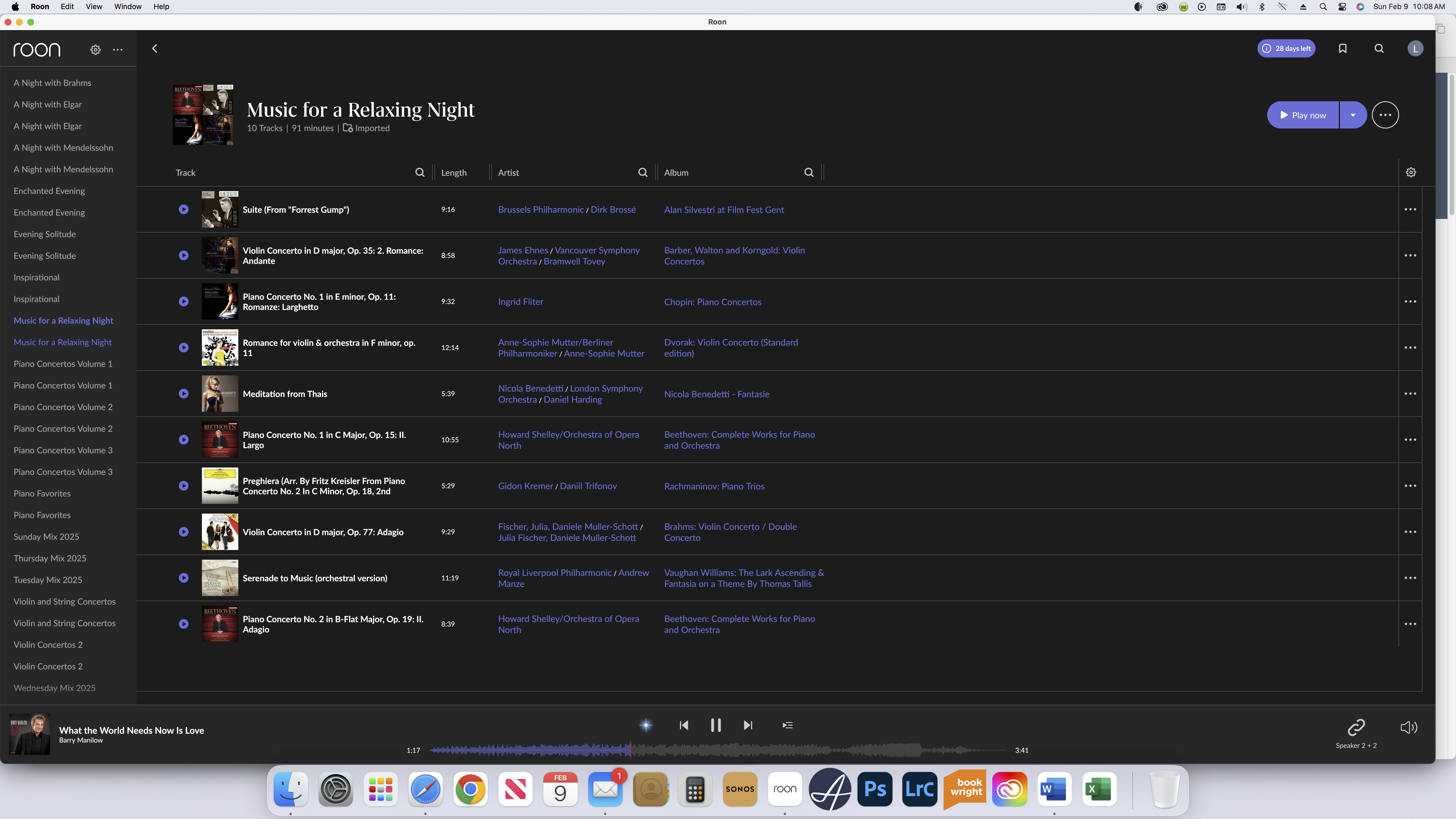Open Mail app in Dock
The image size is (1456, 819).
(x=605, y=789)
